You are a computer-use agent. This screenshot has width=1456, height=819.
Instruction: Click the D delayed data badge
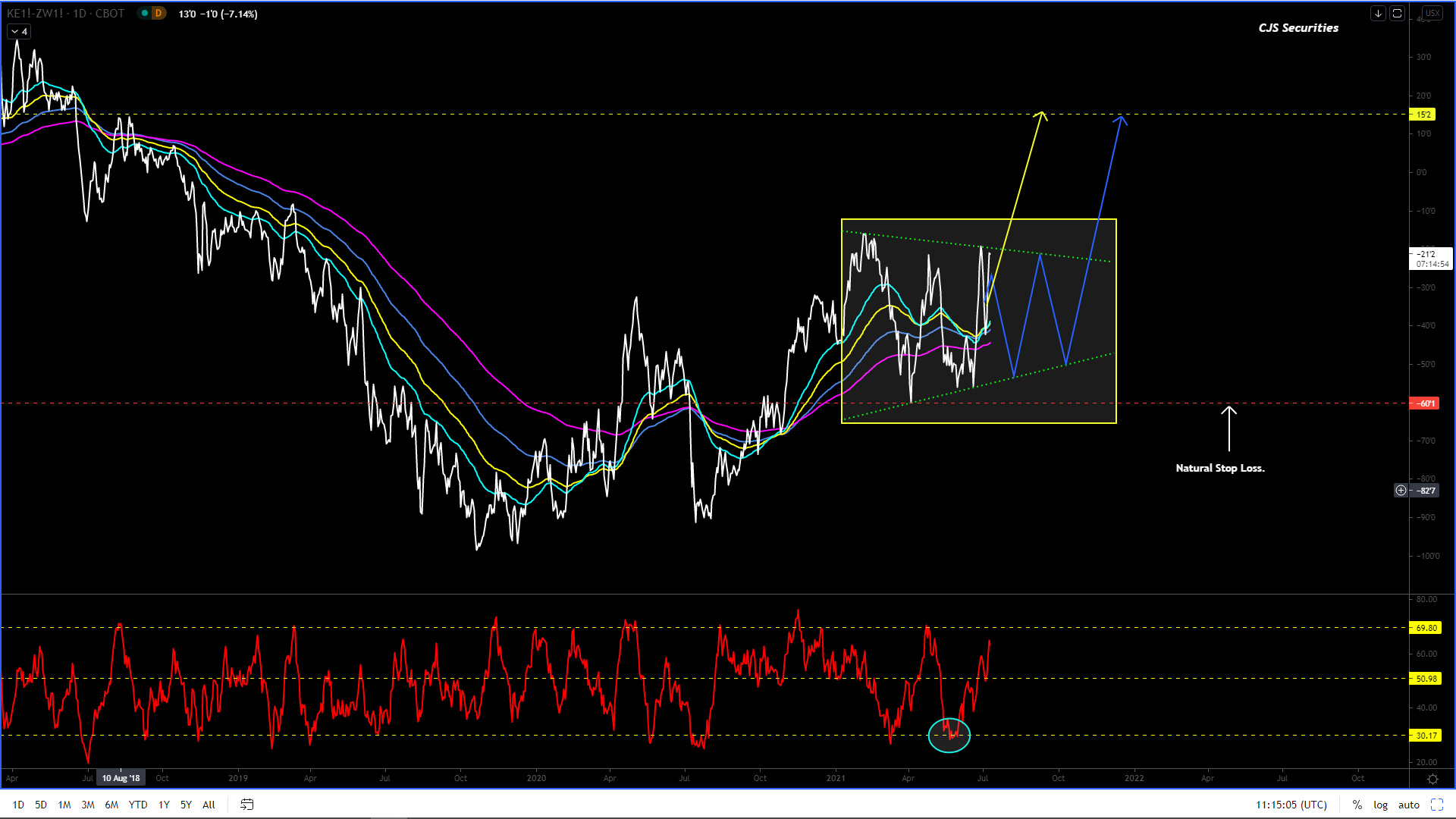pyautogui.click(x=158, y=14)
